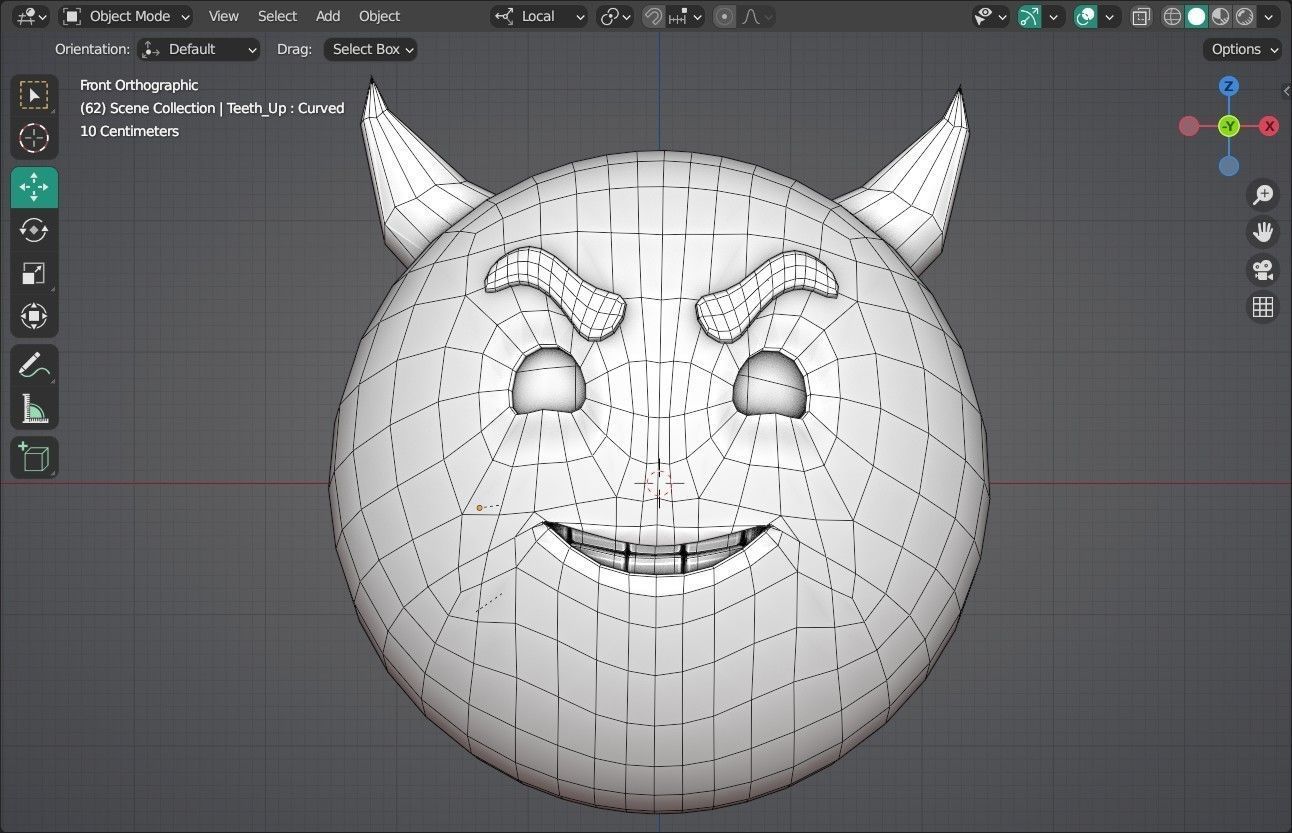The height and width of the screenshot is (833, 1292).
Task: Open the Options dropdown
Action: [1243, 49]
